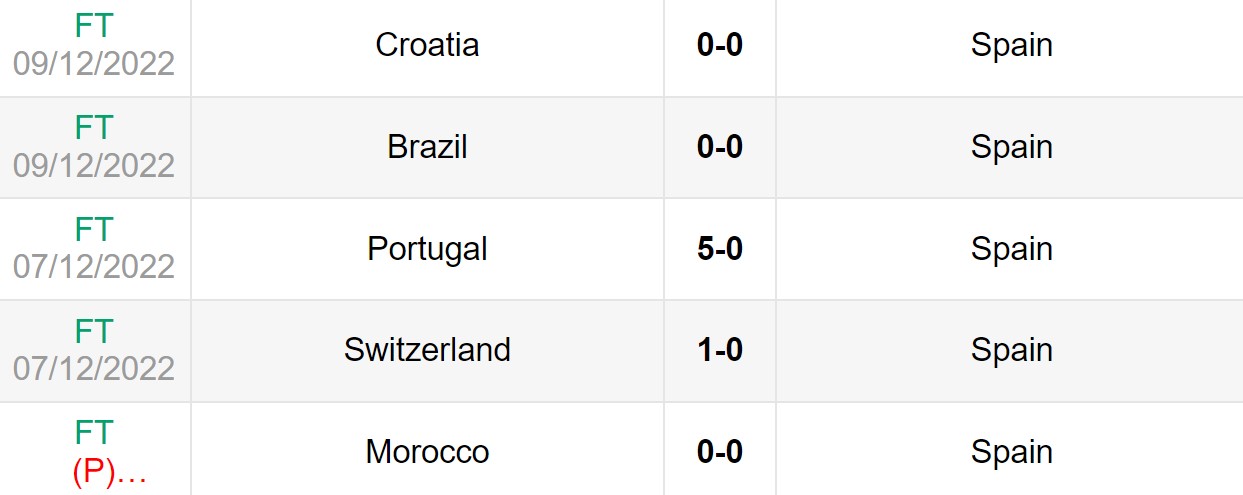Click the Morocco team name
Image resolution: width=1243 pixels, height=495 pixels.
427,452
